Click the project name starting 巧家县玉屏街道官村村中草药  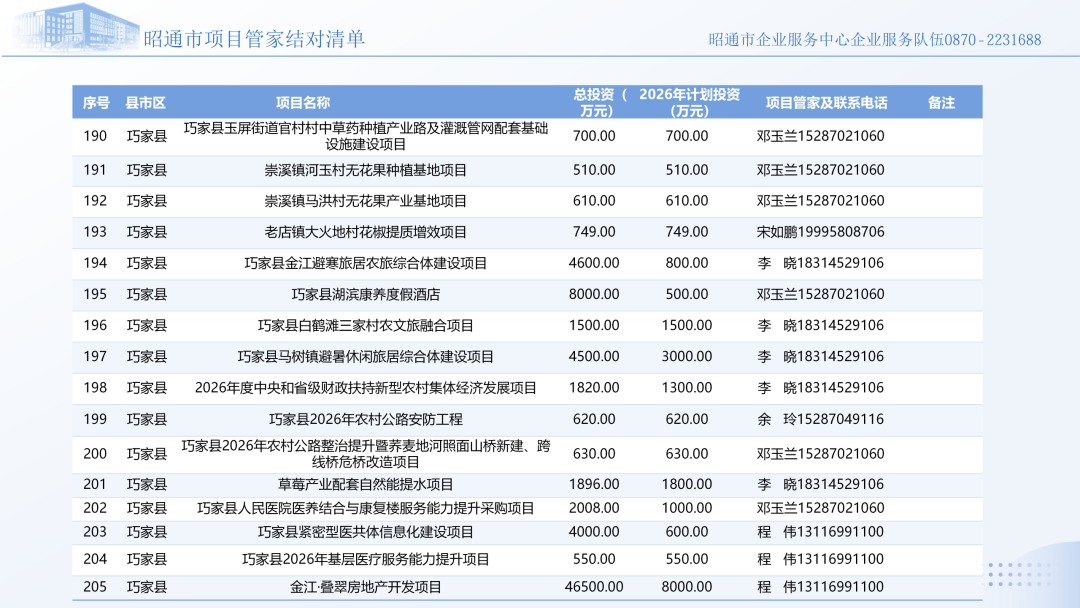pyautogui.click(x=366, y=136)
